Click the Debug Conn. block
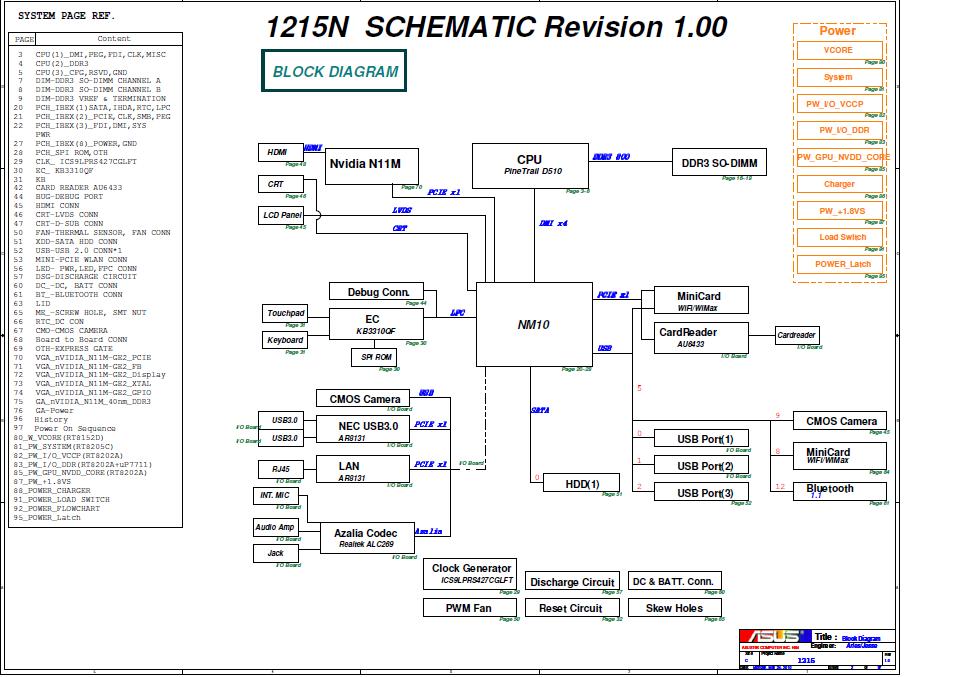Screen dimensions: 960x677 tap(376, 291)
